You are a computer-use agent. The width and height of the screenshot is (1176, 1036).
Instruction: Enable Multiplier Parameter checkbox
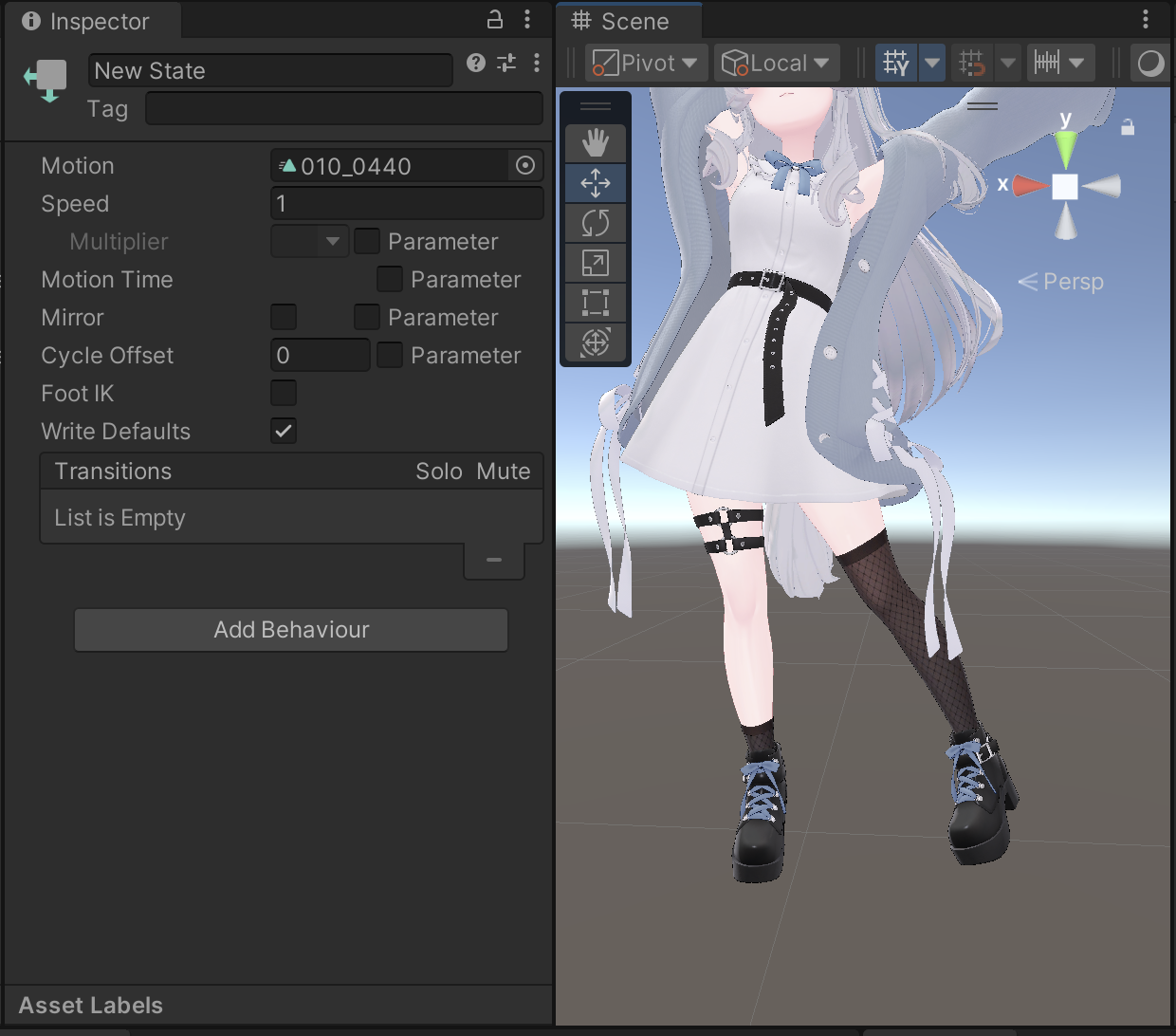click(x=367, y=241)
